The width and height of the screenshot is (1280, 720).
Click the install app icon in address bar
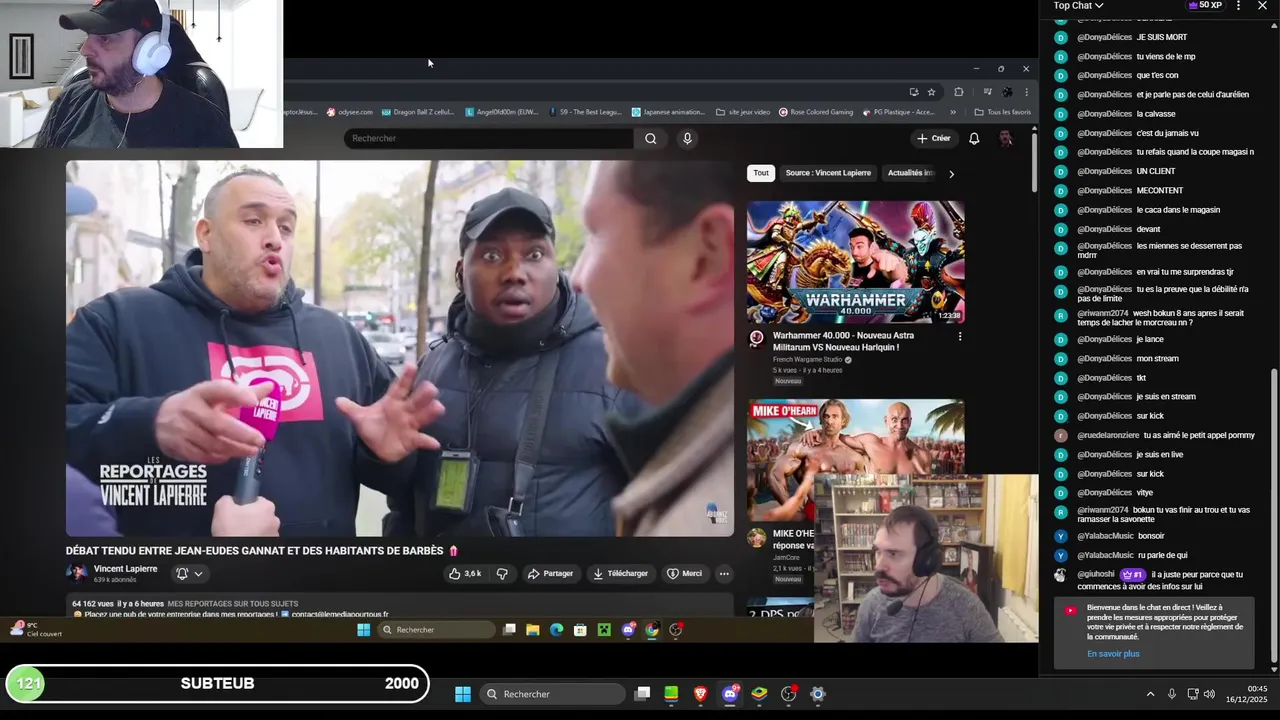914,92
